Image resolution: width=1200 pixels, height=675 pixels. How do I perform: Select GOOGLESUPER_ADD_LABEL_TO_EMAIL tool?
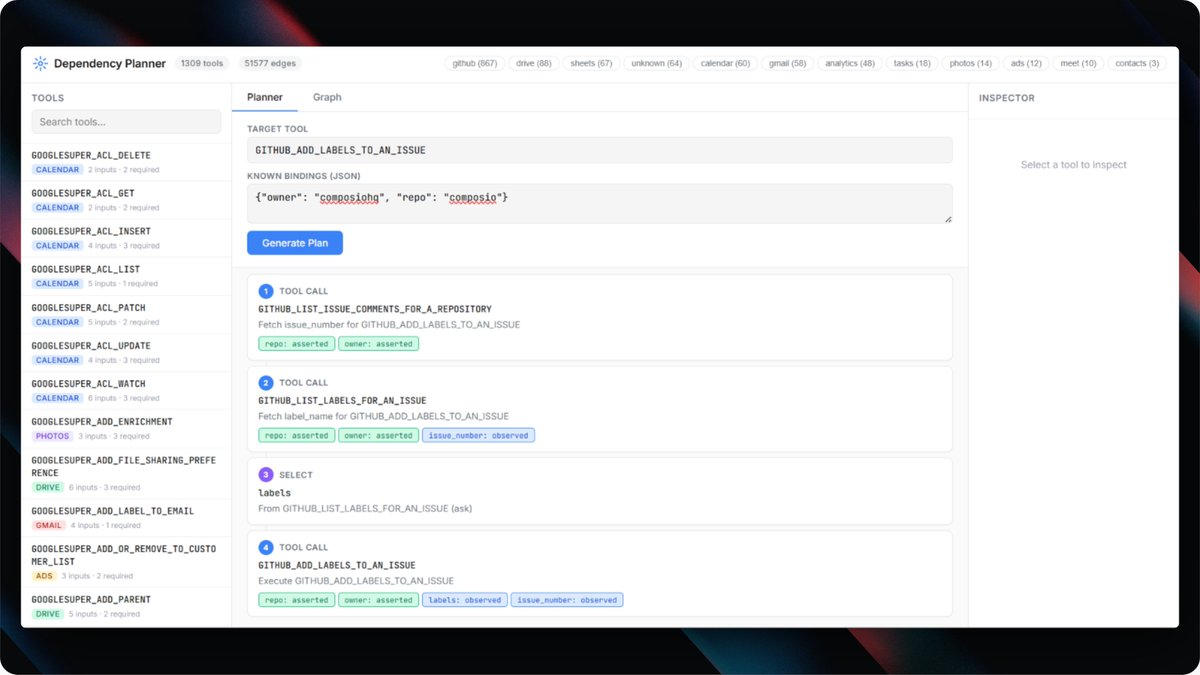tap(126, 517)
